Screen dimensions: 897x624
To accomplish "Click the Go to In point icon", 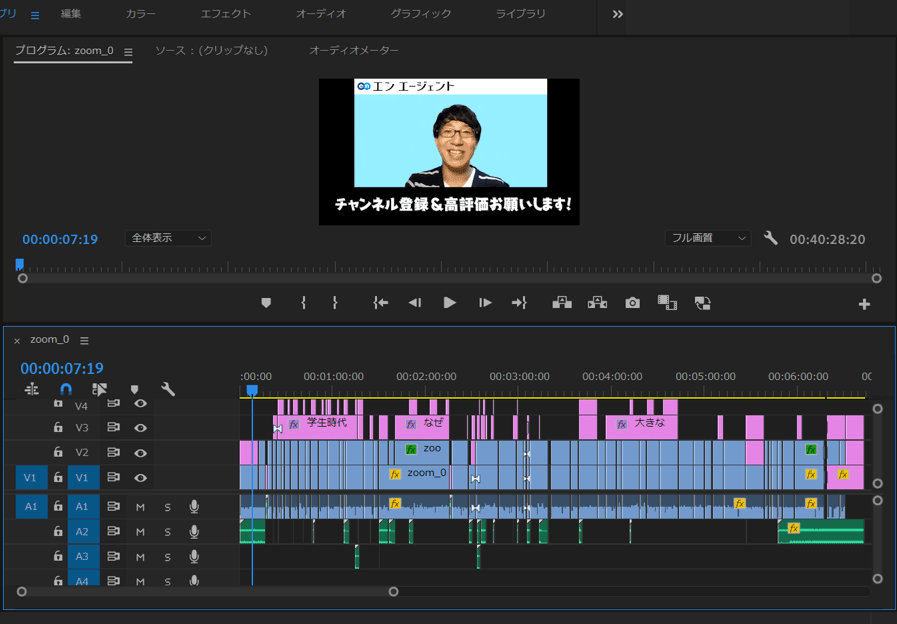I will pyautogui.click(x=380, y=303).
